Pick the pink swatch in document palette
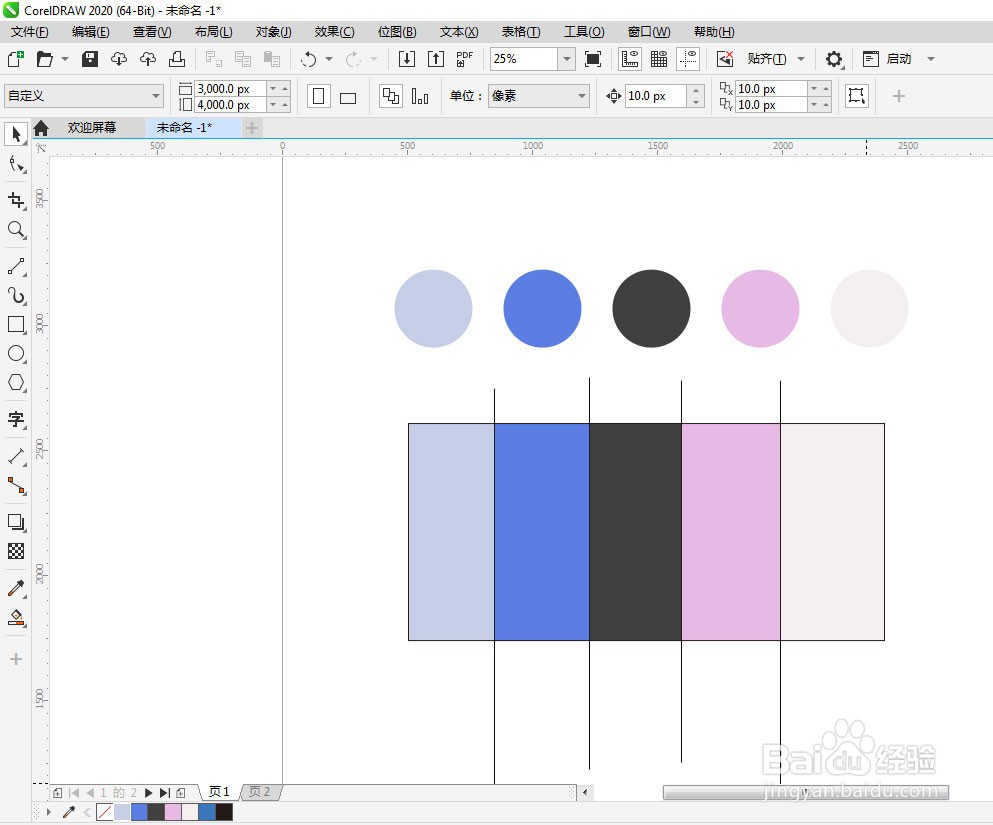The height and width of the screenshot is (825, 993). [173, 812]
